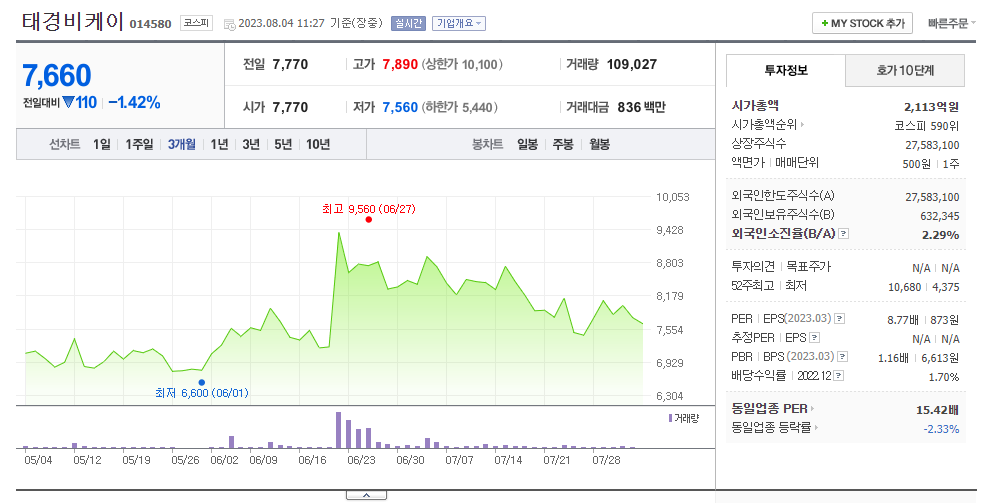Click the current price 7,660
983x503 pixels.
[x=57, y=75]
